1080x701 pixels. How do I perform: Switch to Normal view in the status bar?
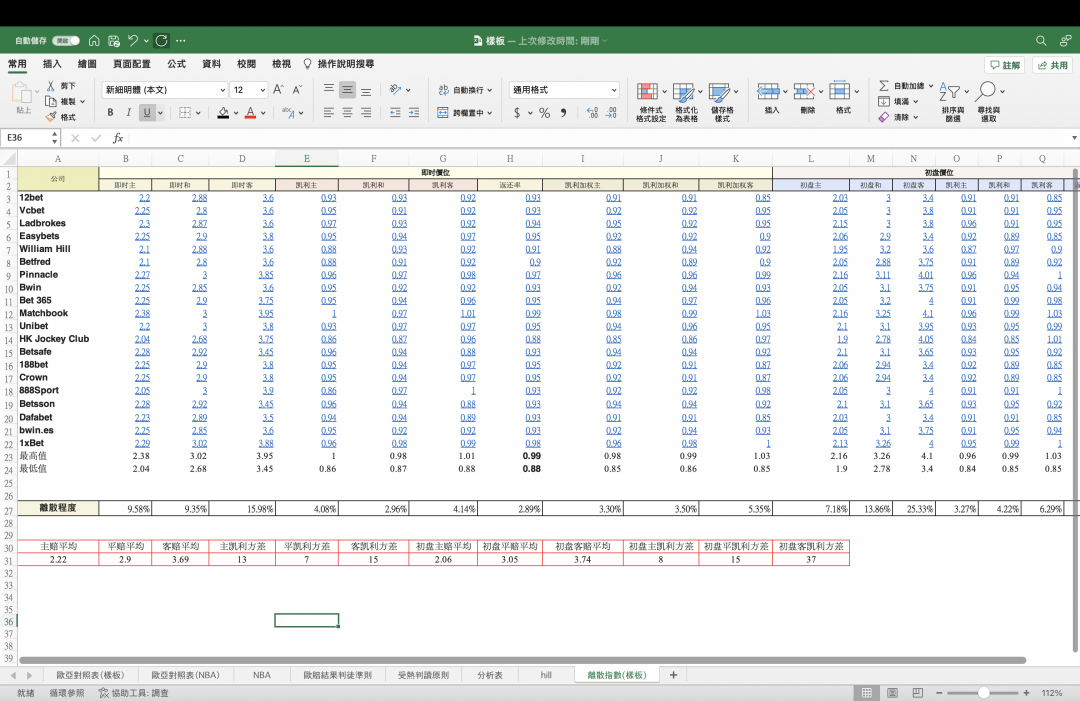[866, 693]
